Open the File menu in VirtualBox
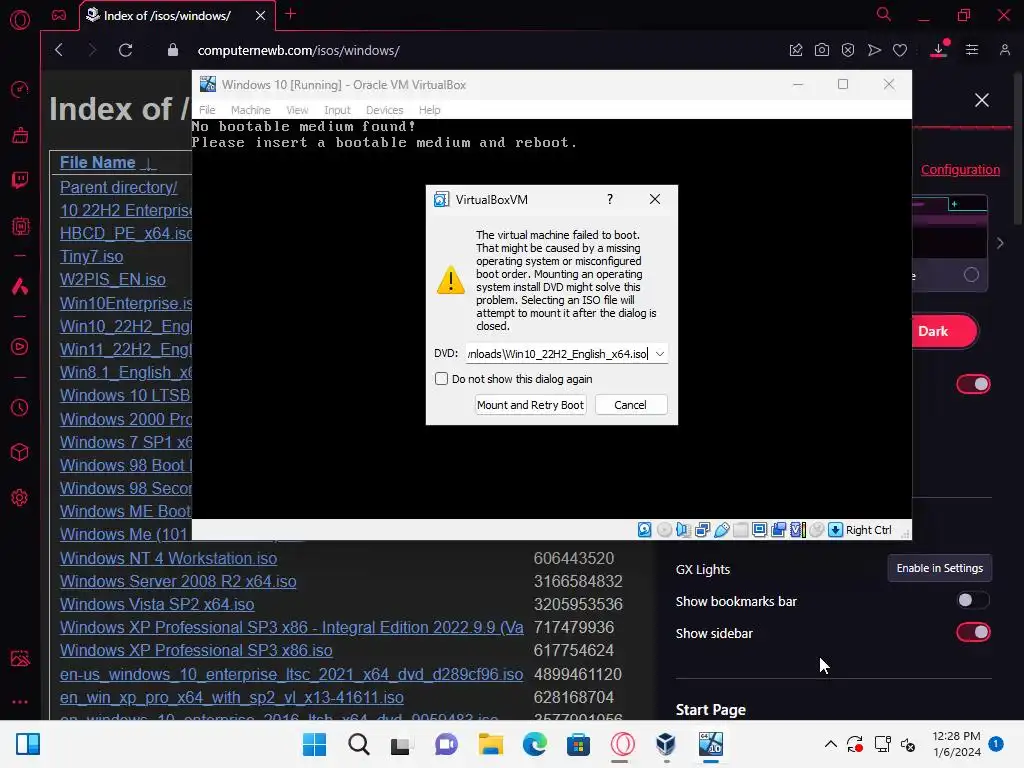The width and height of the screenshot is (1024, 768). click(x=207, y=110)
